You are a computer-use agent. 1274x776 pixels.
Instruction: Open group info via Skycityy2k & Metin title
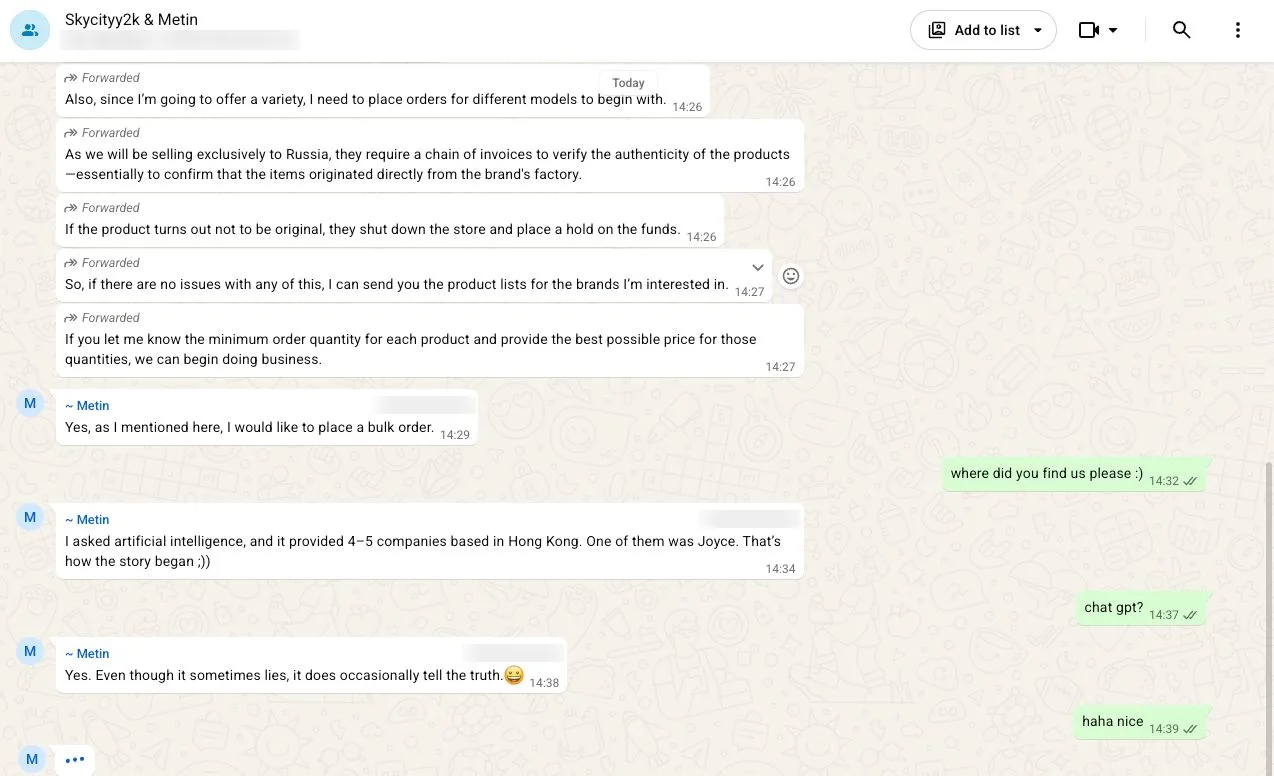tap(131, 20)
